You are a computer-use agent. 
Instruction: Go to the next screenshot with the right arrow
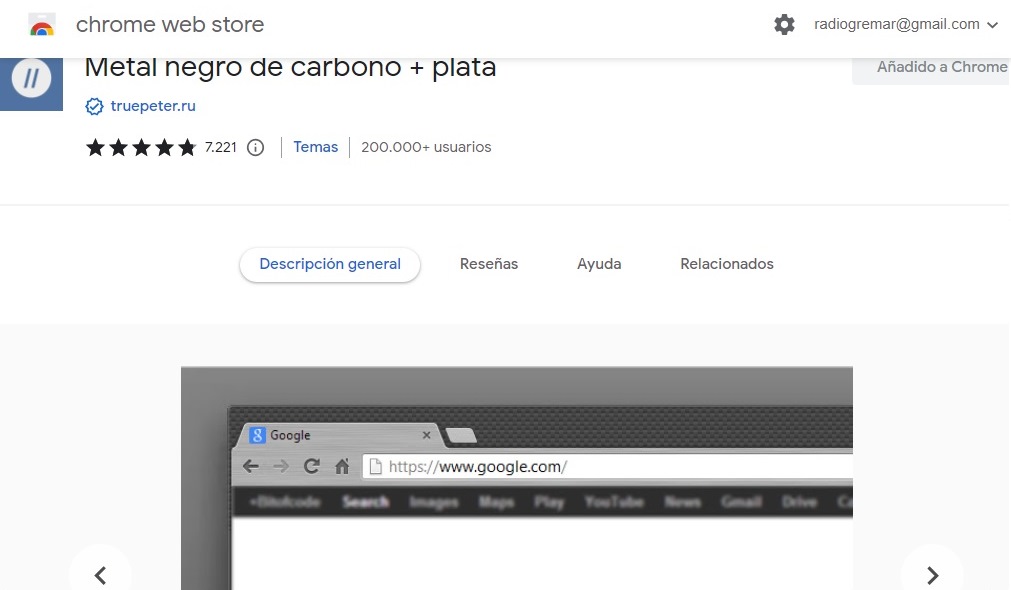(932, 575)
